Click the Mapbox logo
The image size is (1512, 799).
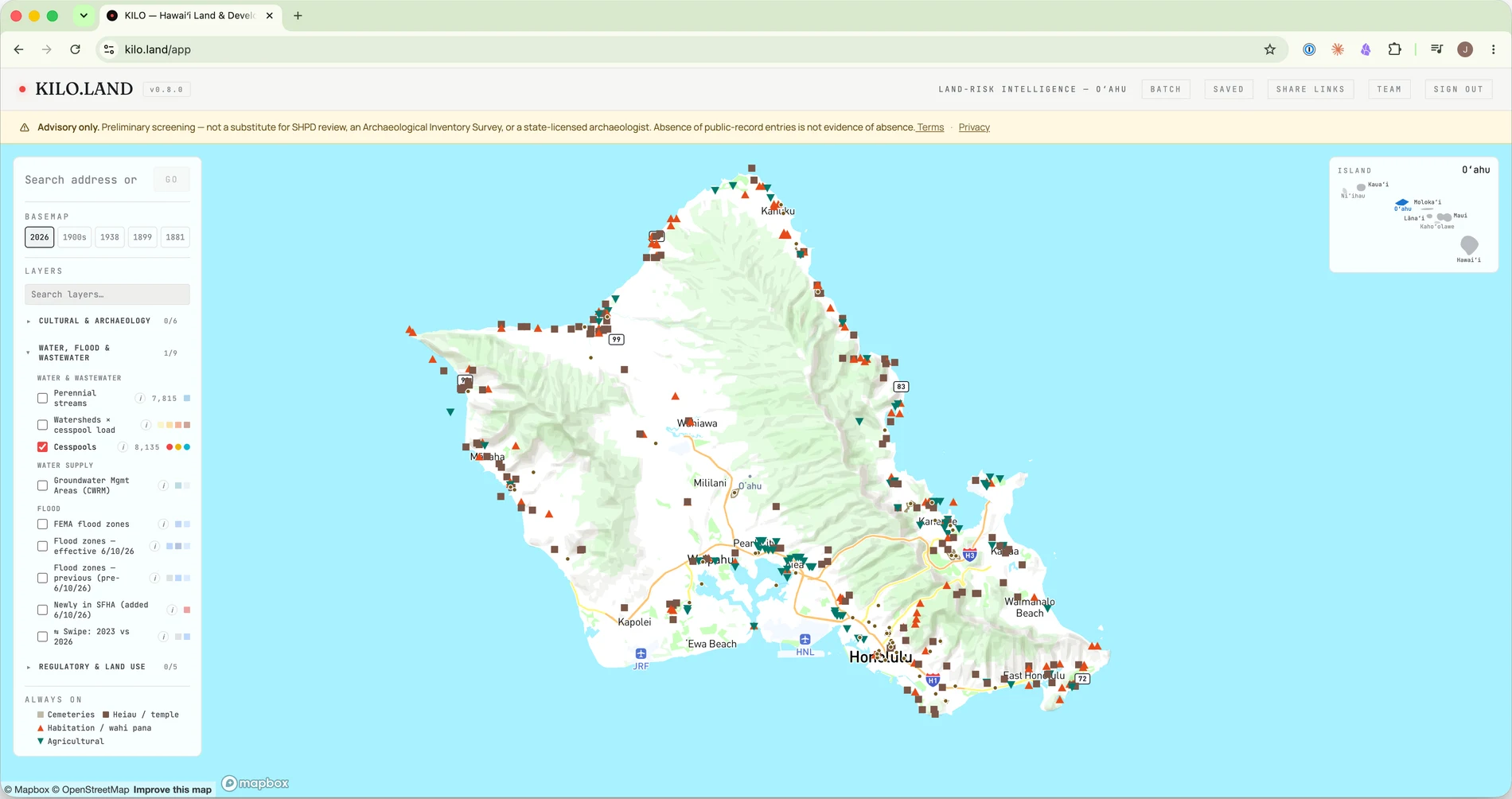255,783
